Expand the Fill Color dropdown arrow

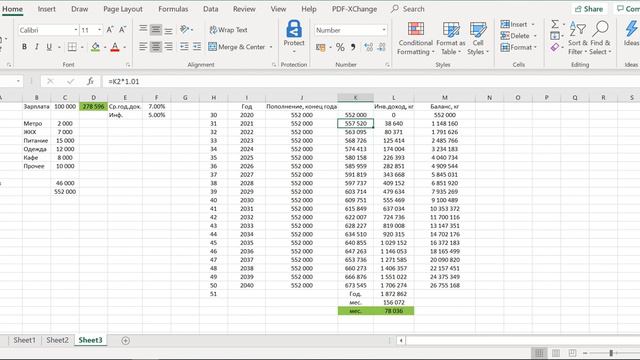105,47
